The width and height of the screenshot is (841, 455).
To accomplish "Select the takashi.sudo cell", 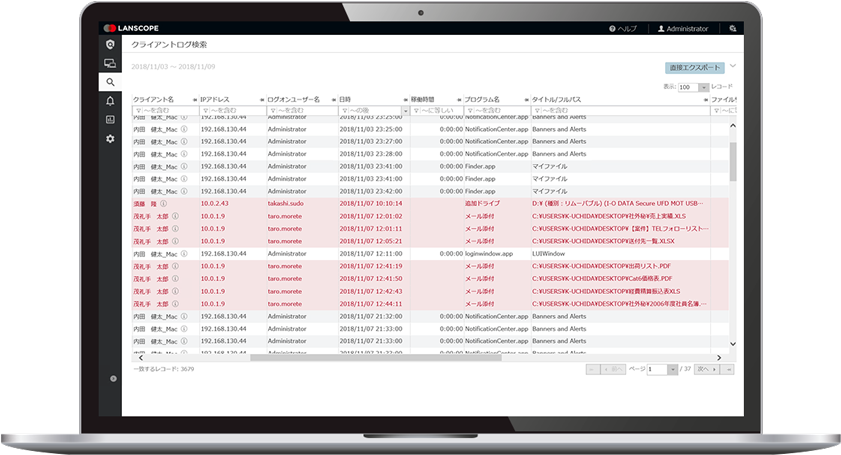I will [285, 204].
